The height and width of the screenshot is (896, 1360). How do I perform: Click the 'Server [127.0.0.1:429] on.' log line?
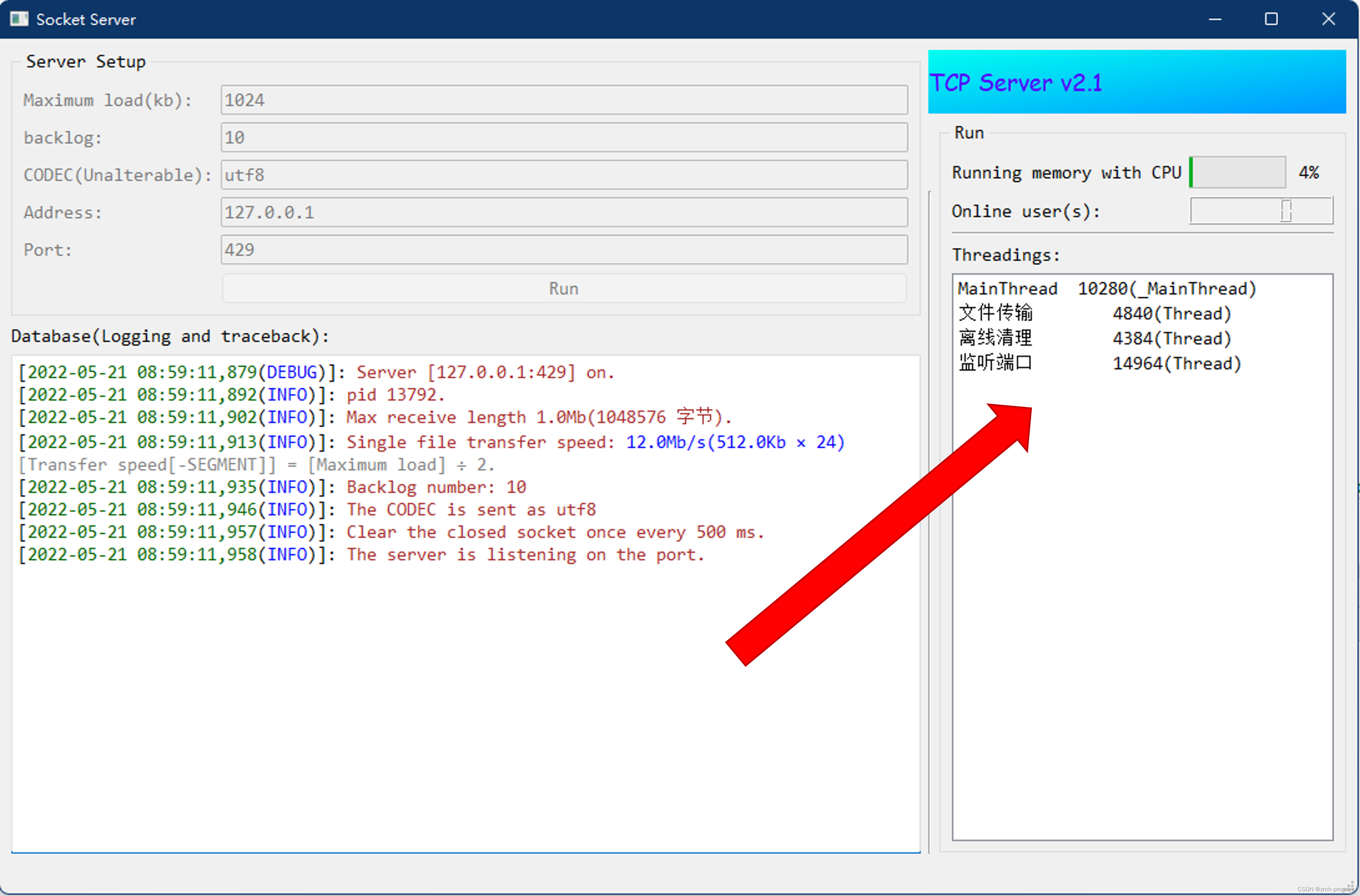click(316, 372)
